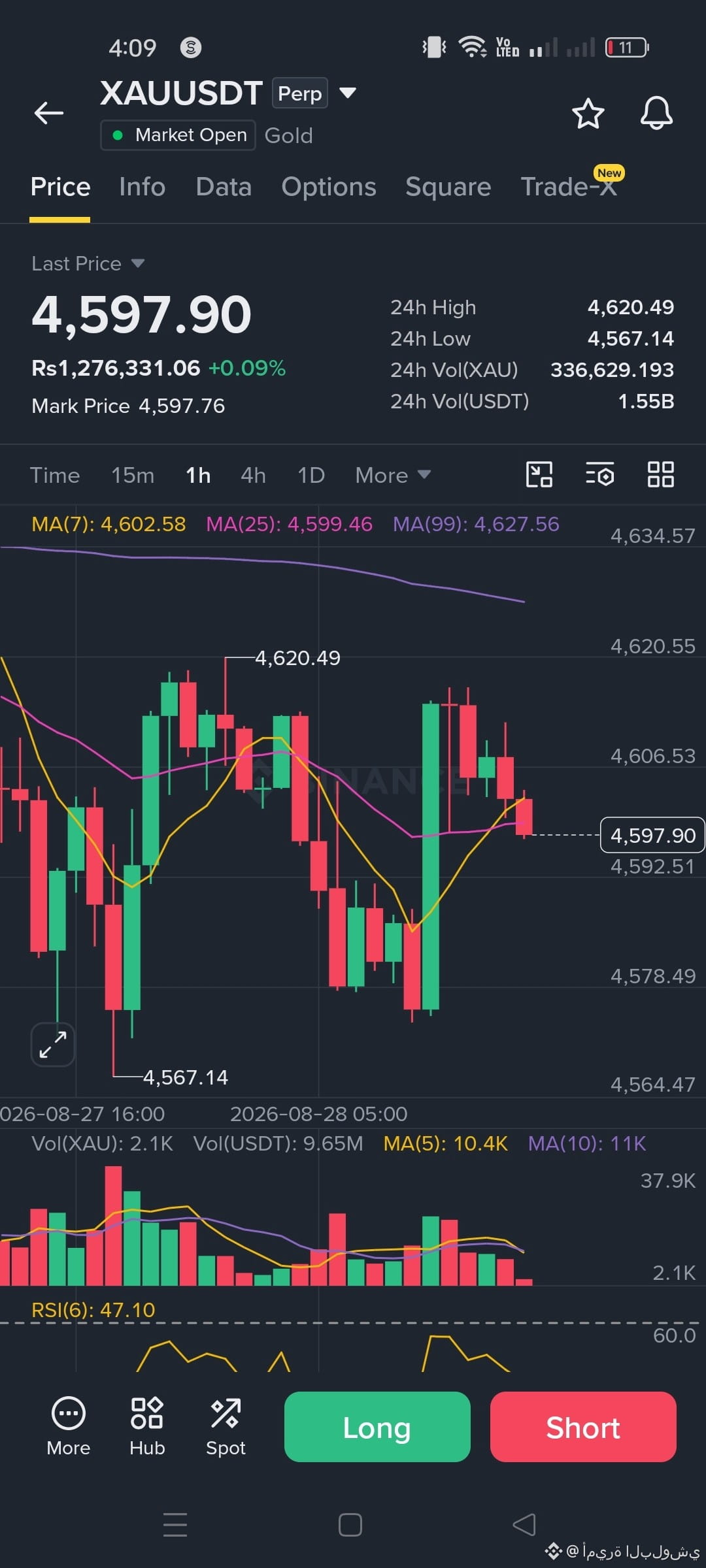
Task: Select the Time chart interval
Action: tap(55, 475)
